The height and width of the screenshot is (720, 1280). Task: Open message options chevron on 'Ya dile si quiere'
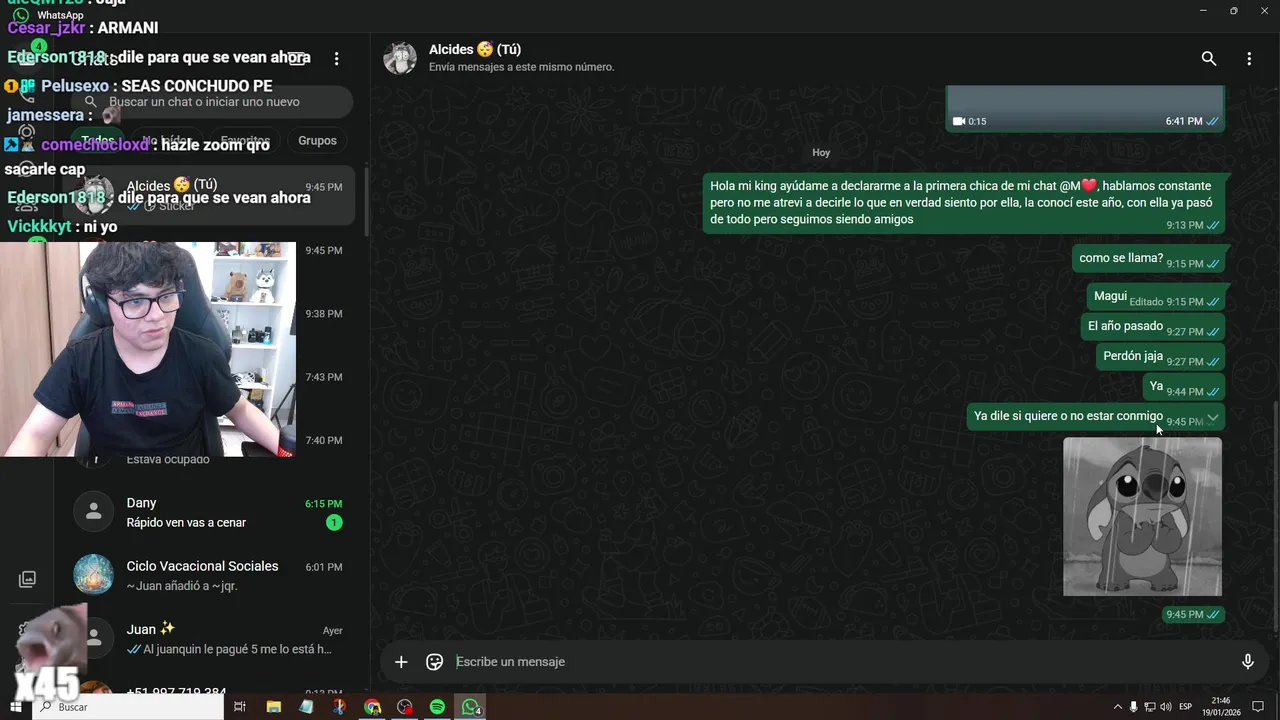pos(1212,417)
